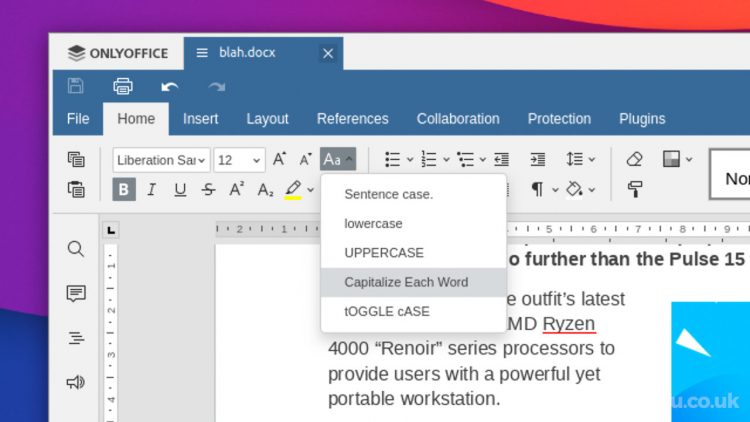
Task: Decrement the font size
Action: 305,159
